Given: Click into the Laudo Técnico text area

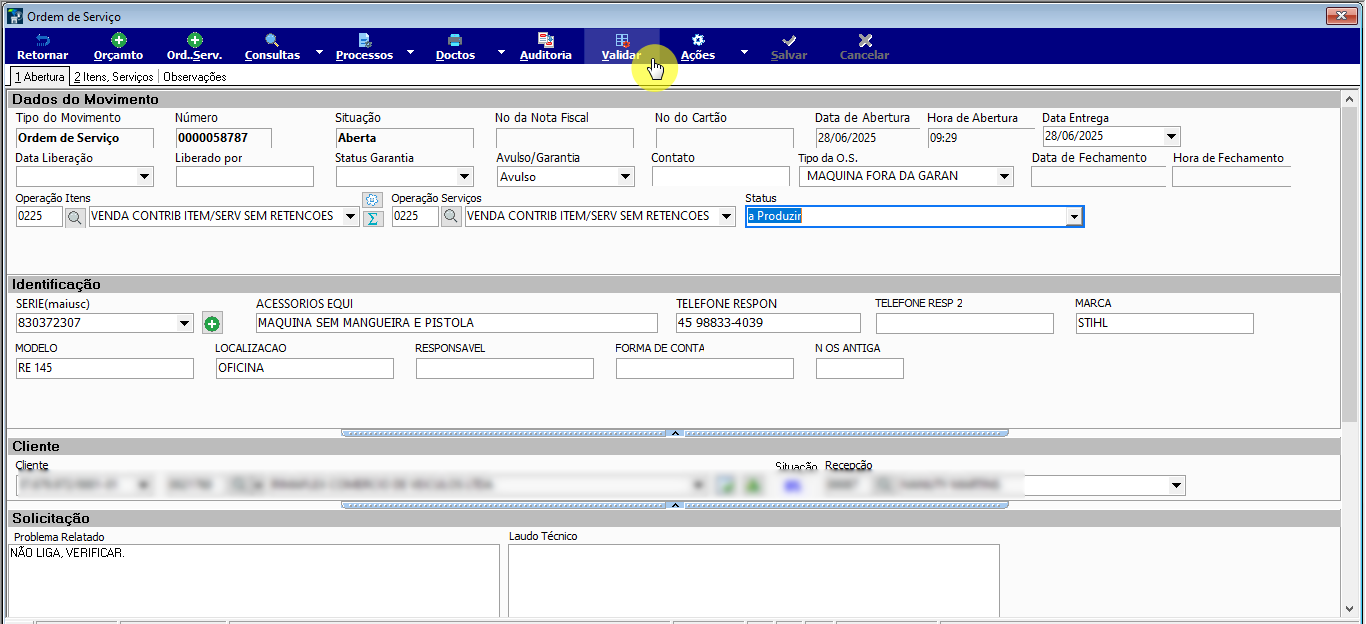Looking at the screenshot, I should pos(754,580).
